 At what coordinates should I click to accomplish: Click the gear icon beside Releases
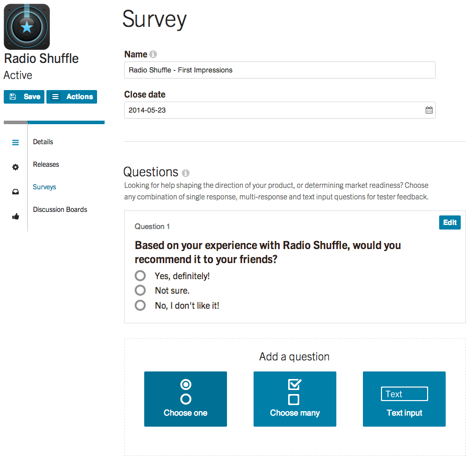15,167
